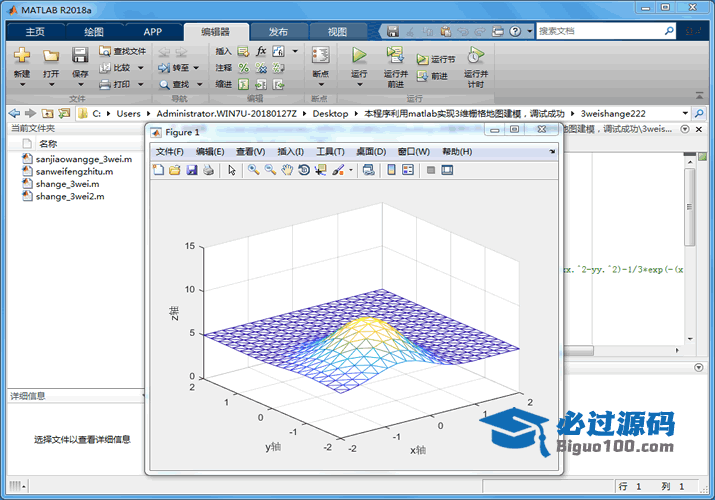
Task: Expand the Find (查找) dropdown
Action: pyautogui.click(x=199, y=84)
